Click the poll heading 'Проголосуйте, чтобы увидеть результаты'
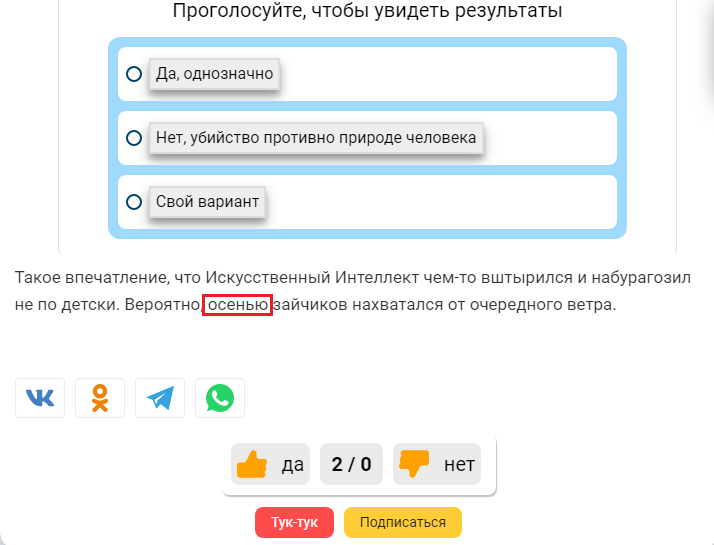Screen dimensions: 714x545 click(367, 11)
